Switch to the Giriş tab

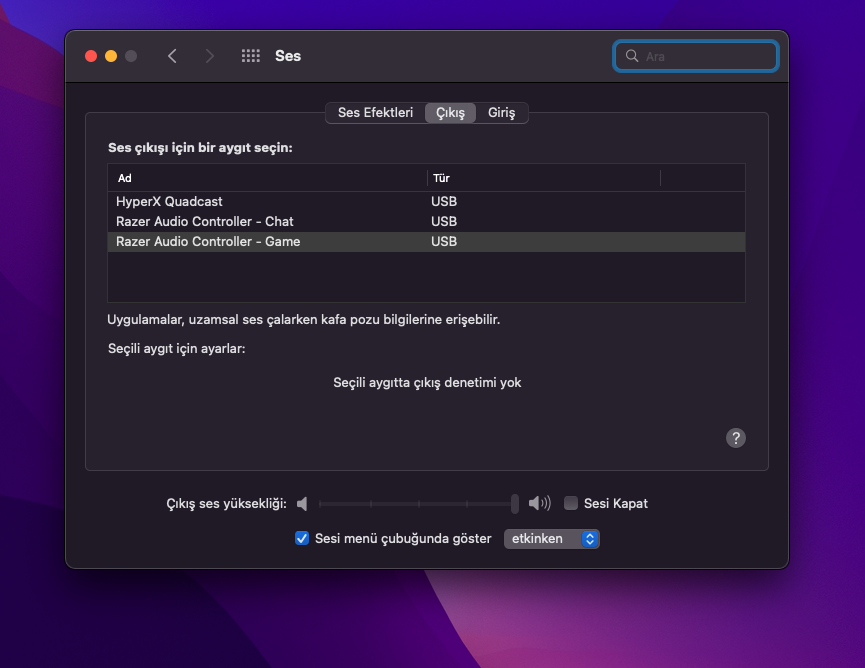pos(501,113)
